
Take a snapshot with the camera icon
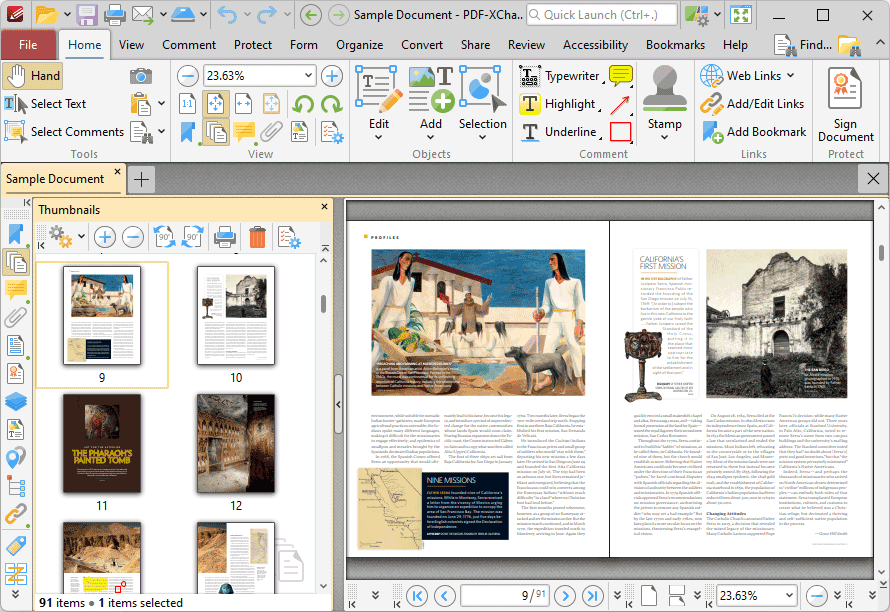pos(141,76)
